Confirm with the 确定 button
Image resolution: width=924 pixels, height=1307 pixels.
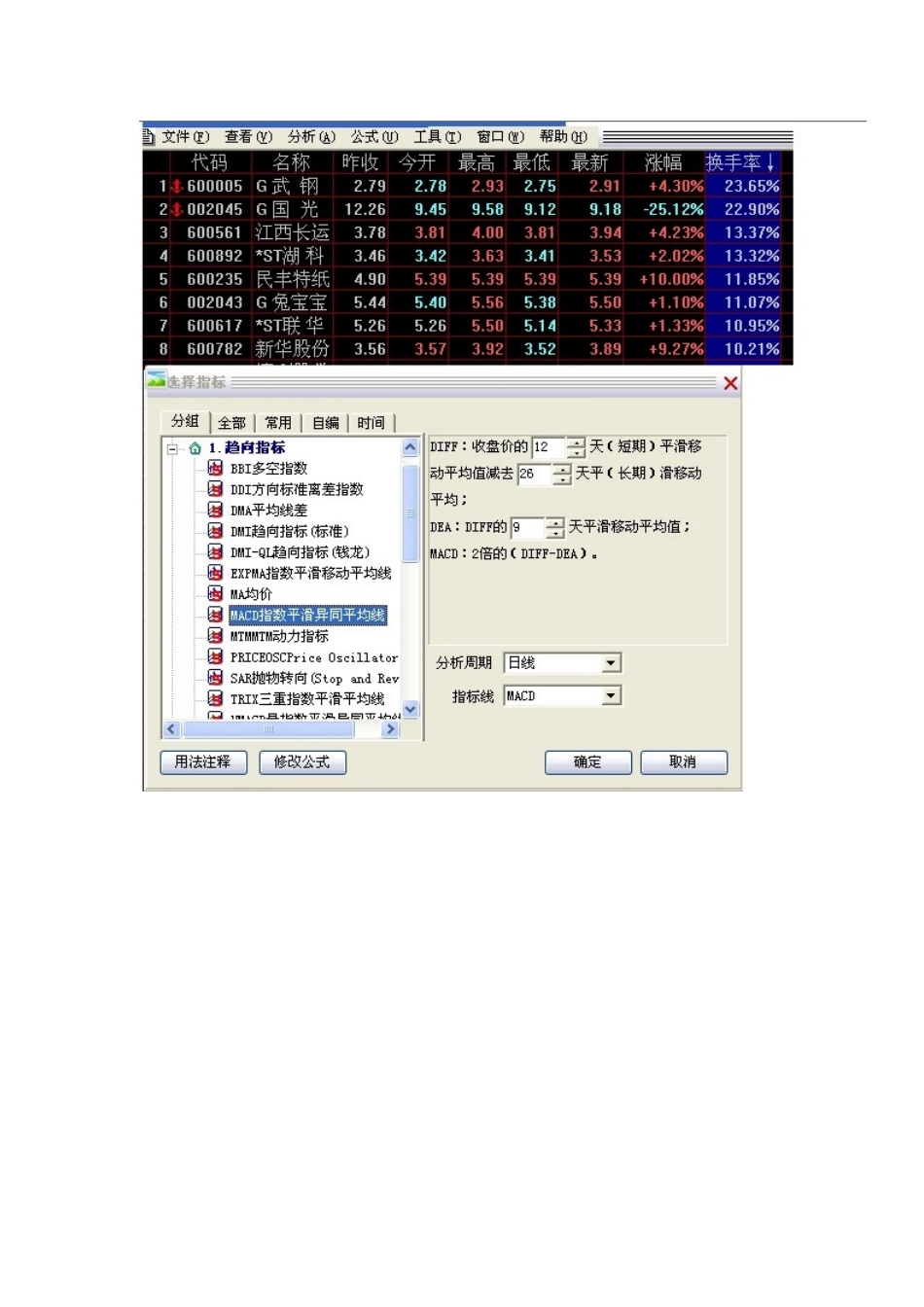coord(587,762)
